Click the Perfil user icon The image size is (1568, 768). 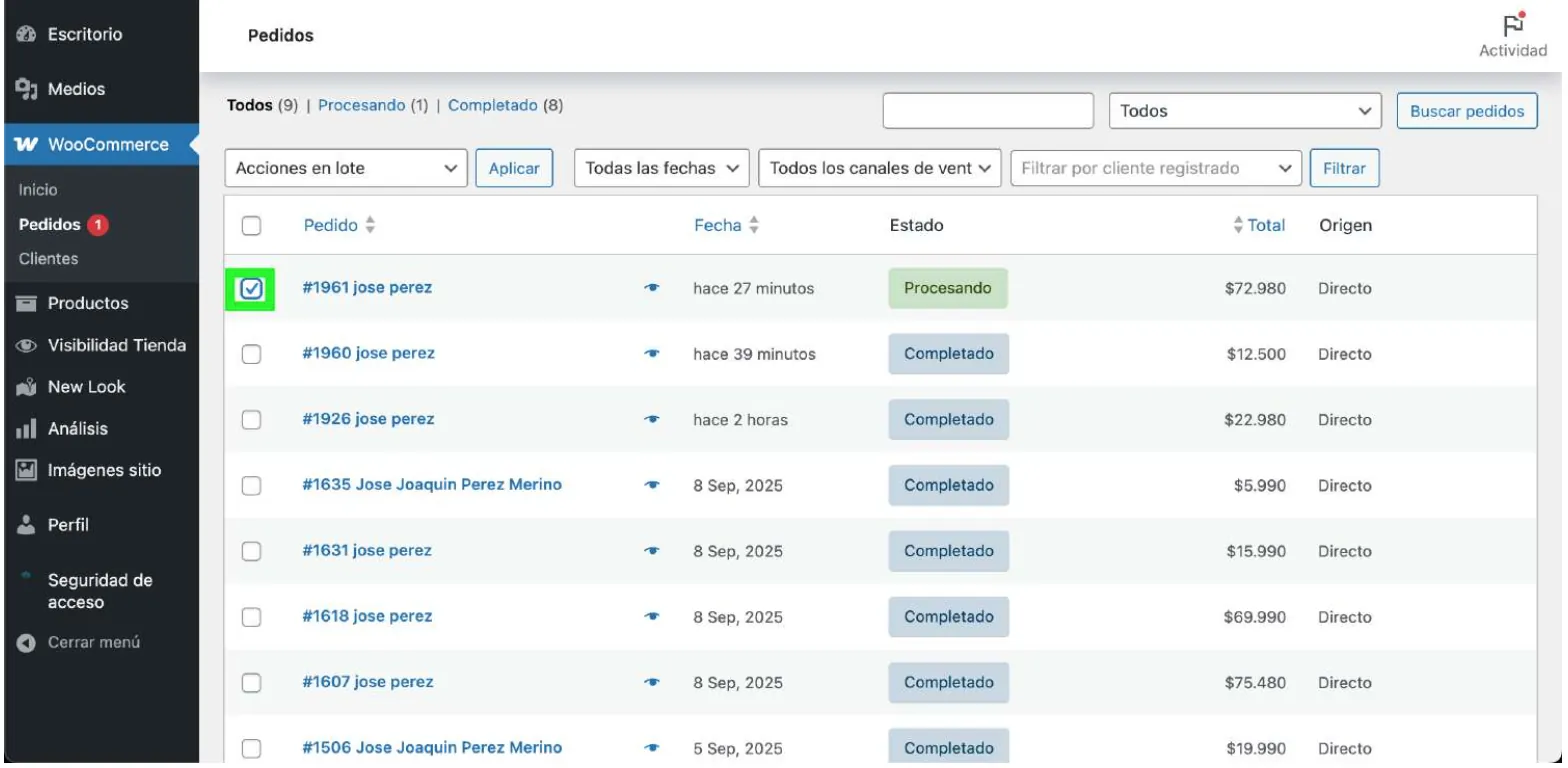click(27, 524)
